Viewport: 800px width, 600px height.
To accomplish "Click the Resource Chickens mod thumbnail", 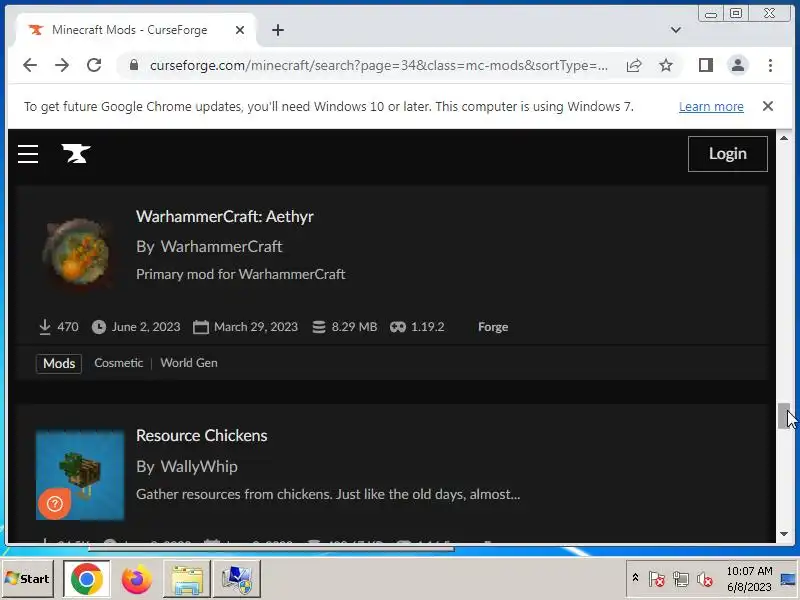I will [80, 475].
